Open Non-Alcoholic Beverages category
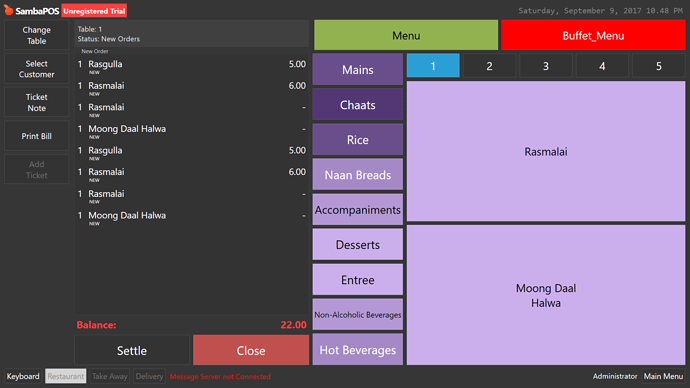Image resolution: width=690 pixels, height=388 pixels. pos(358,315)
